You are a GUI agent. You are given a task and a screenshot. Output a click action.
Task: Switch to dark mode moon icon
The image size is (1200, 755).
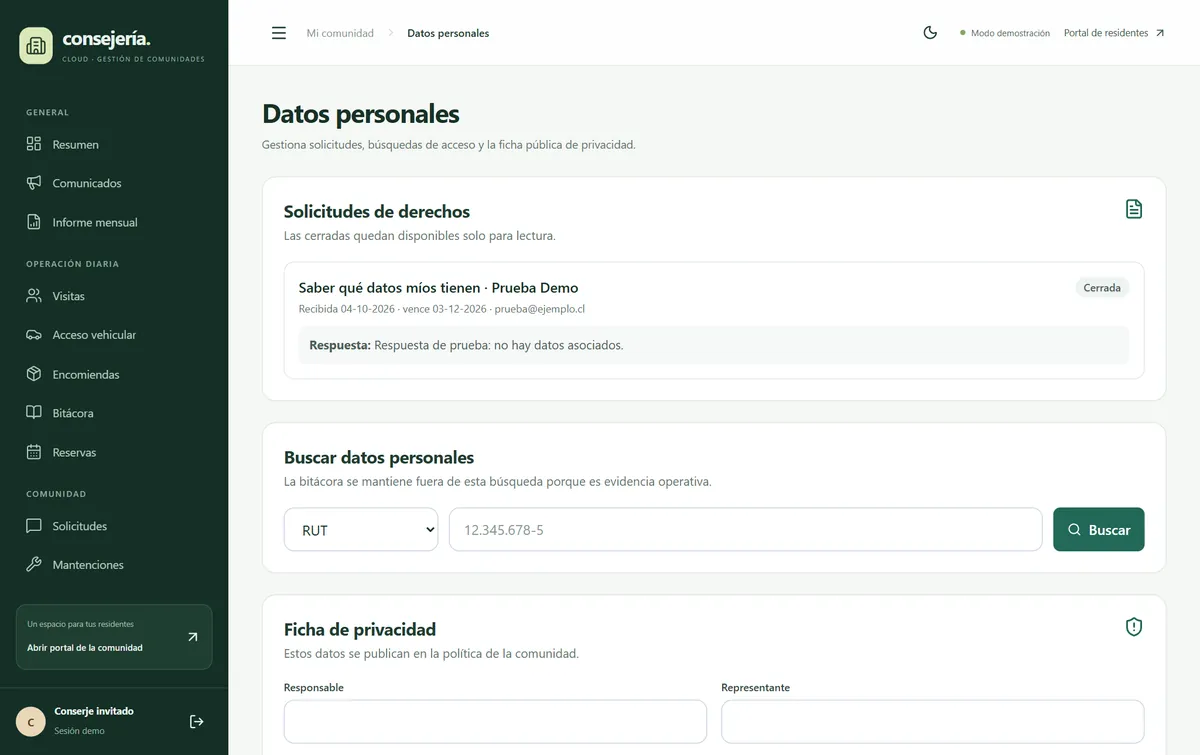point(930,33)
